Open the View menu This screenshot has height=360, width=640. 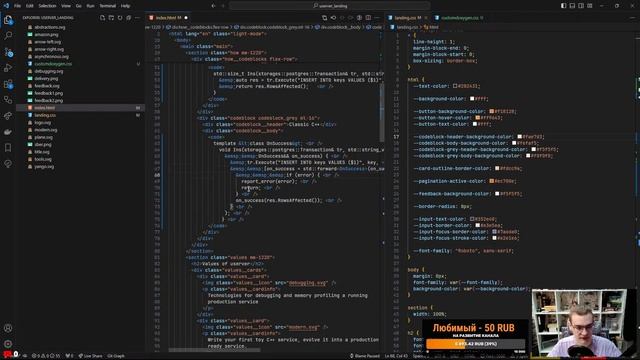click(66, 6)
